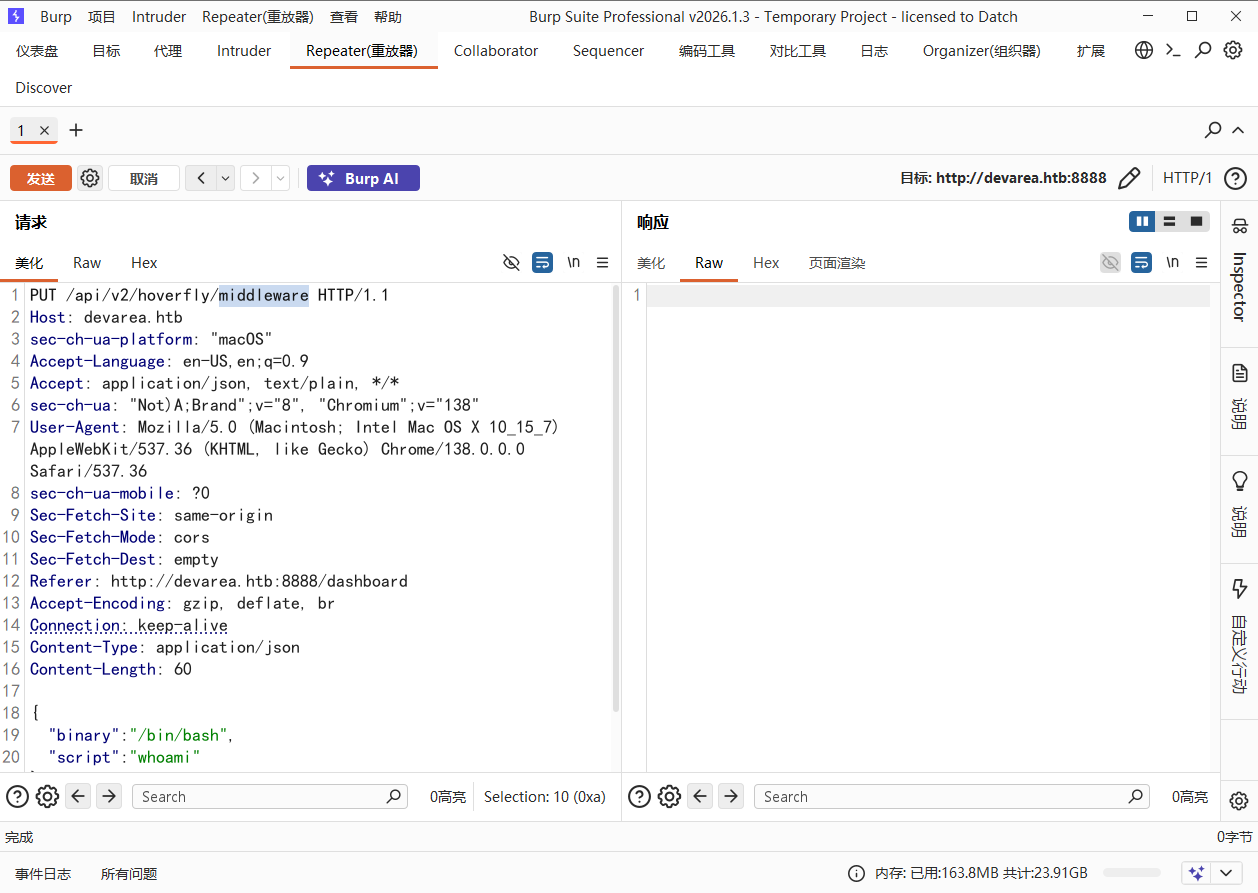The width and height of the screenshot is (1258, 893).
Task: Select the response 页面渲染 render tab
Action: [837, 262]
